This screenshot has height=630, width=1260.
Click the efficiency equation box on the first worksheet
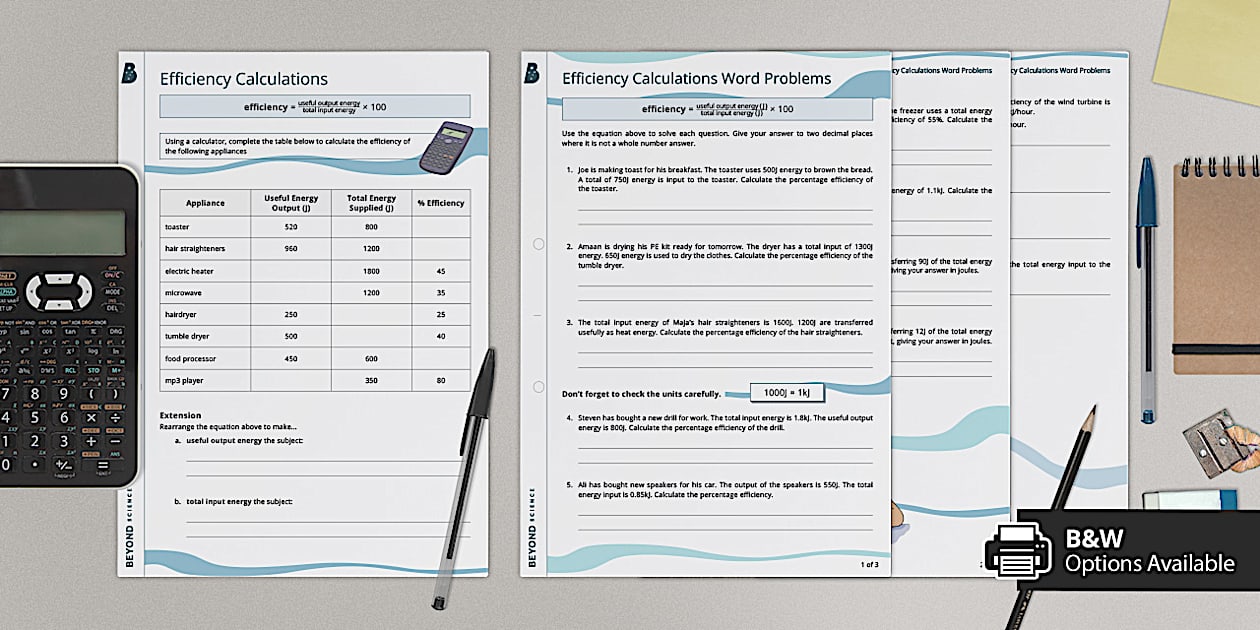[314, 105]
